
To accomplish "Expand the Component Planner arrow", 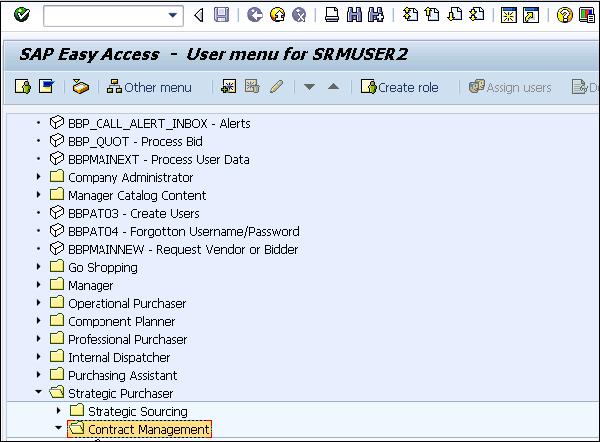I will pos(38,321).
